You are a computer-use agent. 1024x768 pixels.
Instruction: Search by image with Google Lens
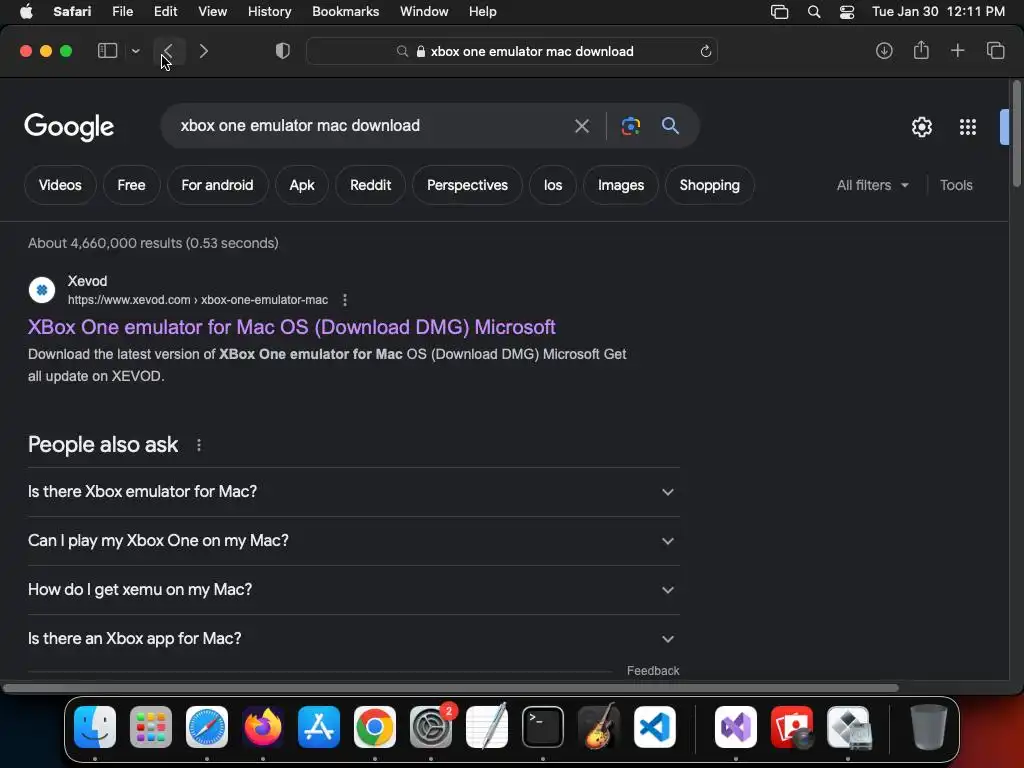[630, 125]
